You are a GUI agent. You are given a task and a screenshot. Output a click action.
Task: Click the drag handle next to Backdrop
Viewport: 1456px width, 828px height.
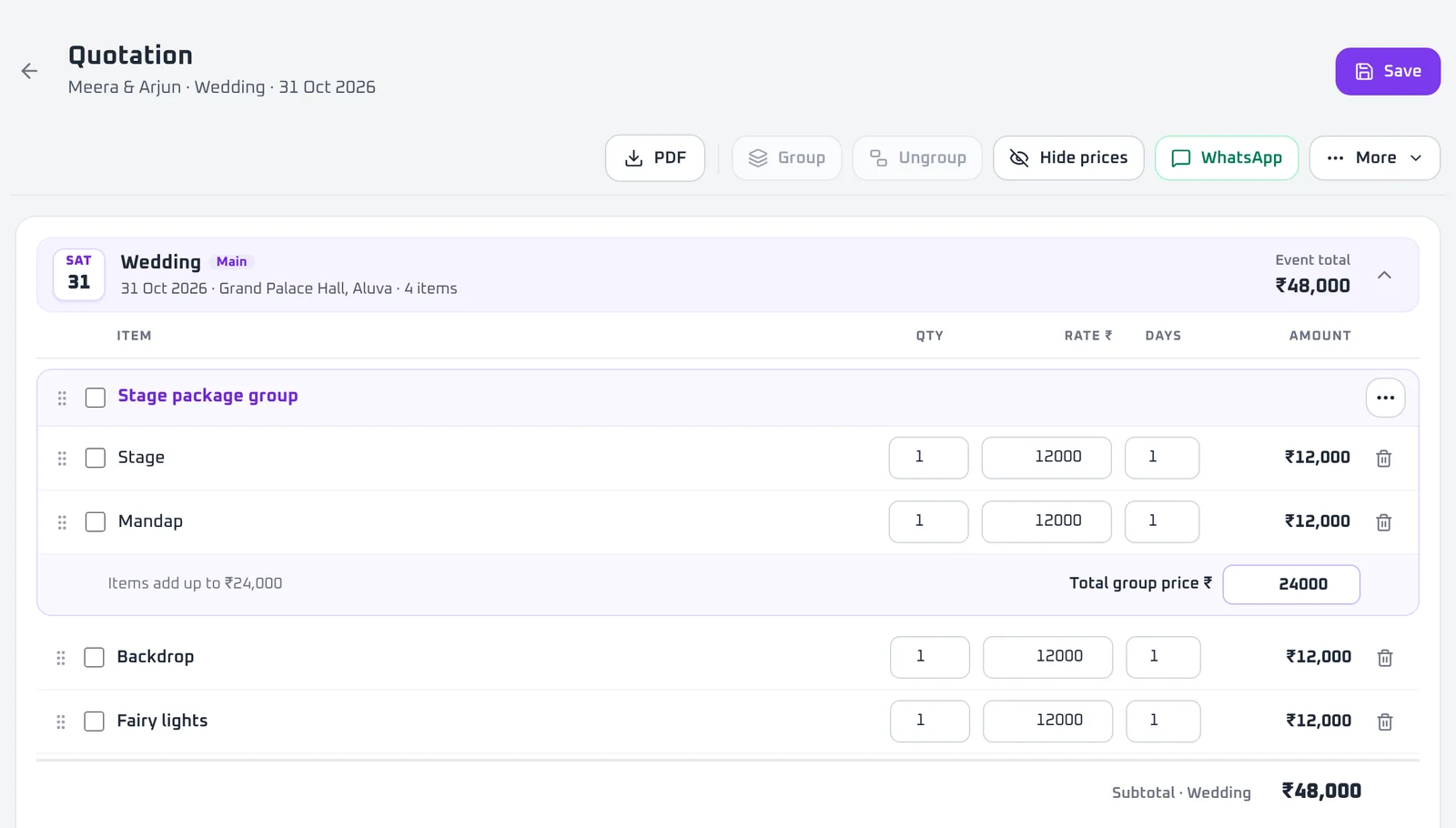pos(61,658)
